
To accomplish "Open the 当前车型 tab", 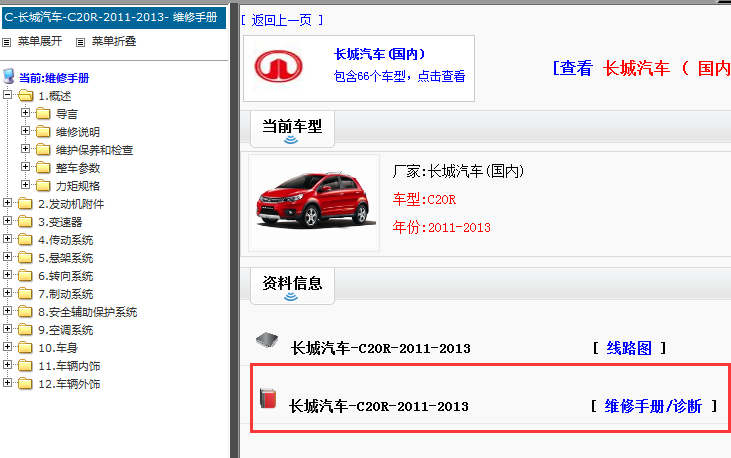I will (x=292, y=129).
